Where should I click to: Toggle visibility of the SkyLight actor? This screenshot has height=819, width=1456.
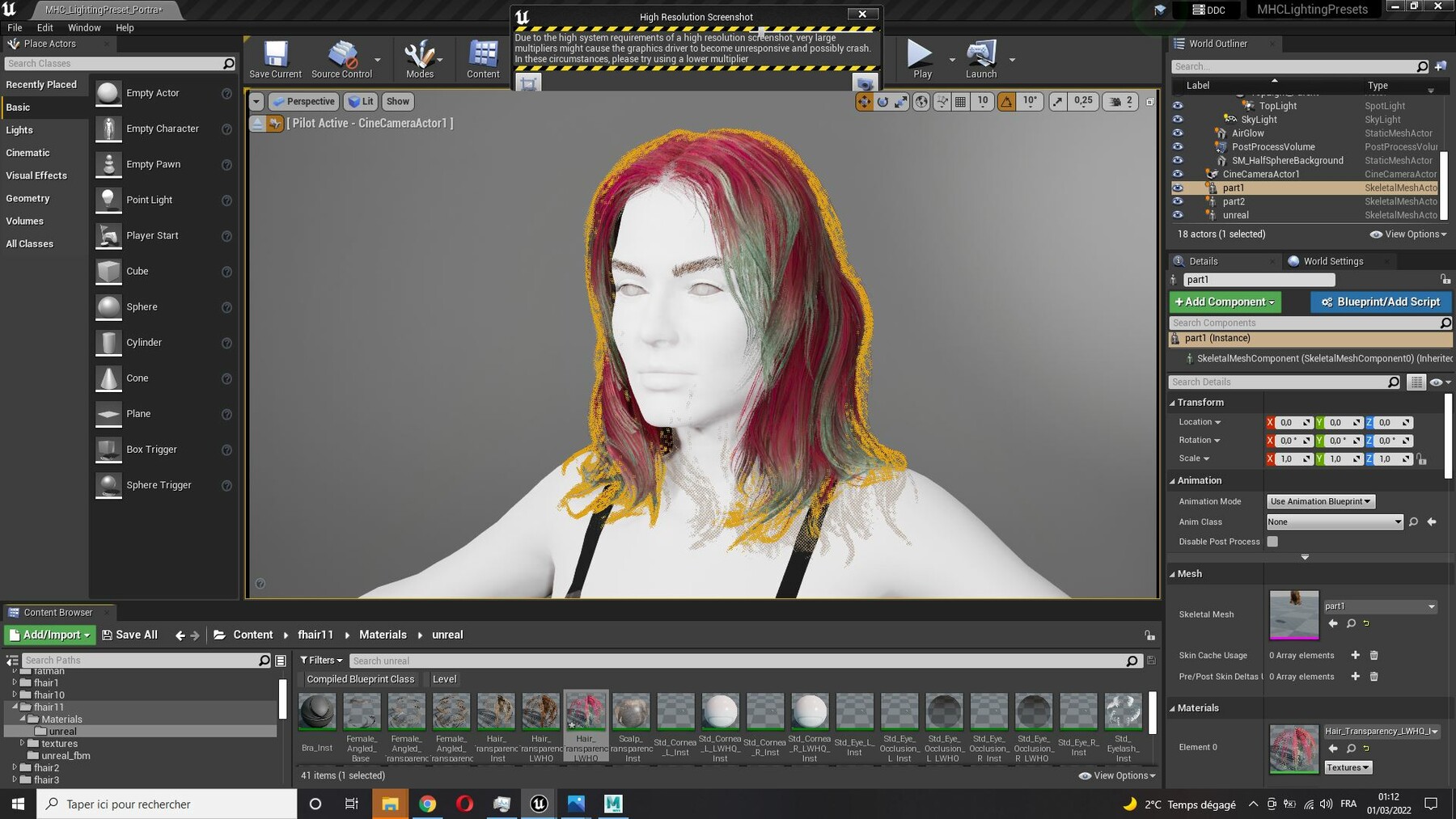(1178, 119)
